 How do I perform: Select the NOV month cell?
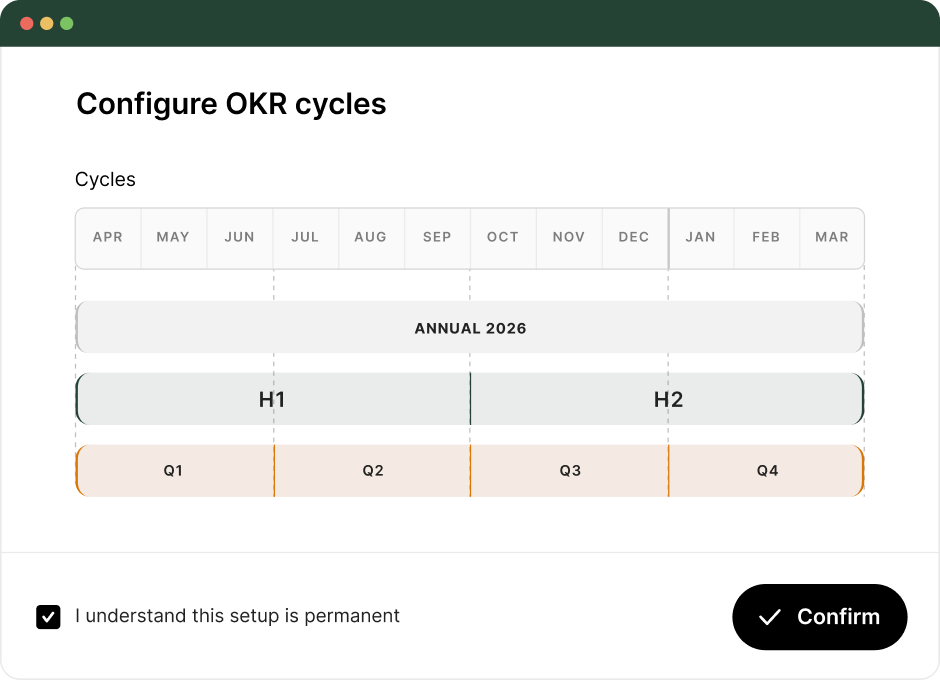(570, 237)
